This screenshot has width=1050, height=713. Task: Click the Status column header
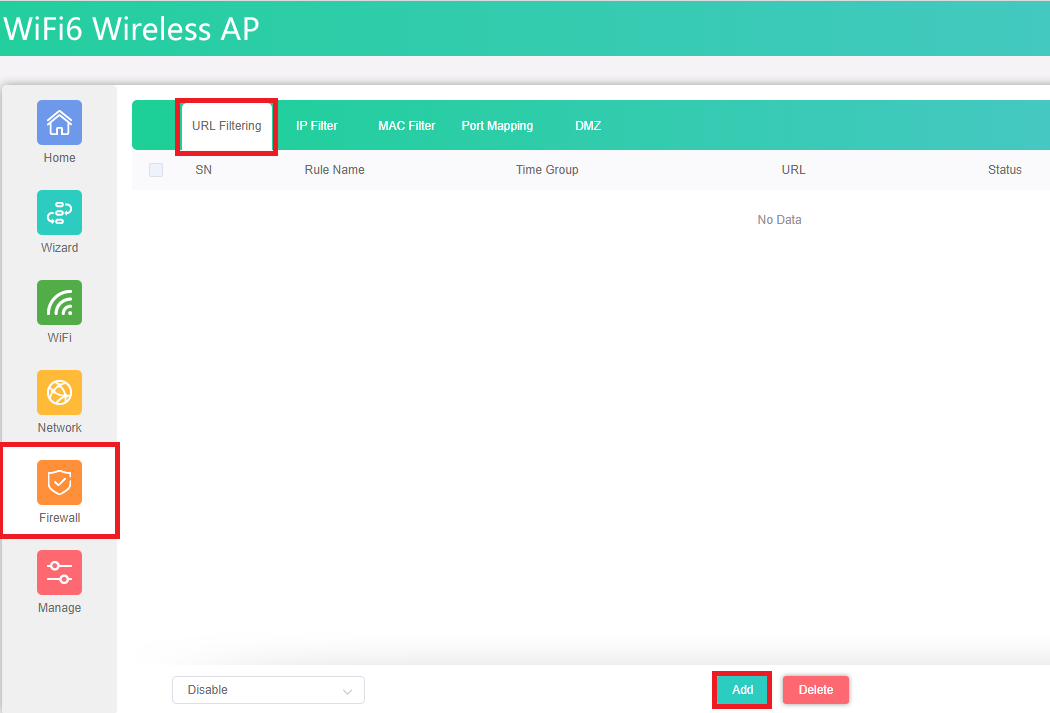point(1004,170)
